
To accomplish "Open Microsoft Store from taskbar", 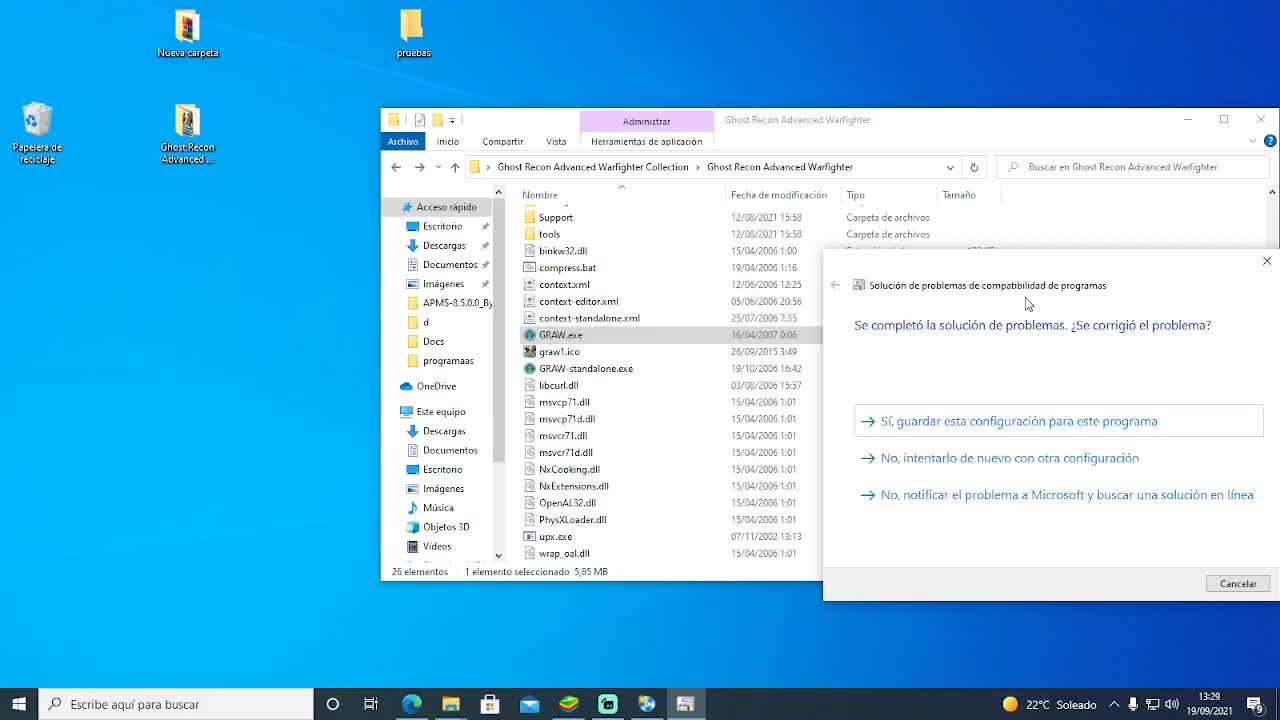I will point(490,704).
